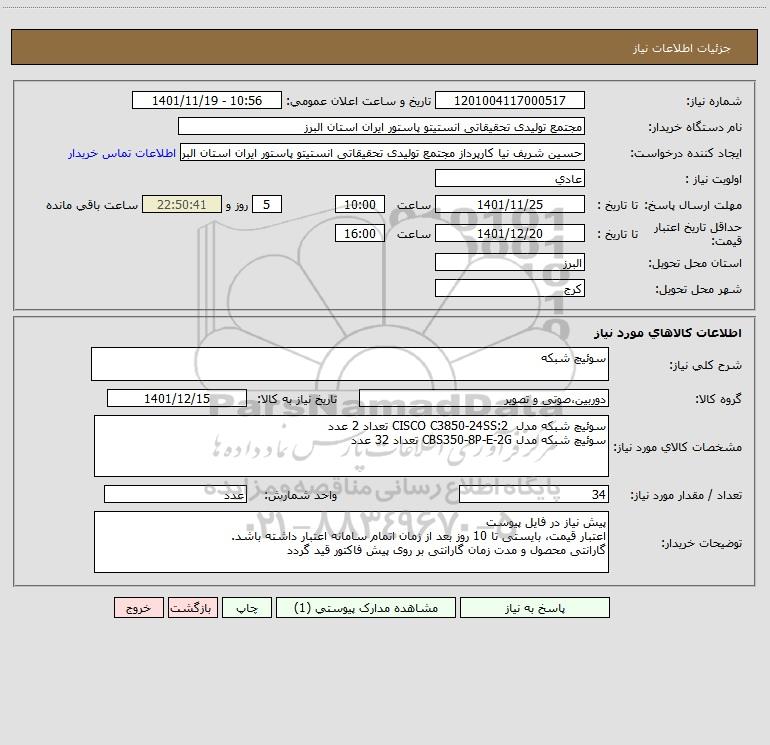Click the نام دستگاه خریدار label

pos(695,127)
